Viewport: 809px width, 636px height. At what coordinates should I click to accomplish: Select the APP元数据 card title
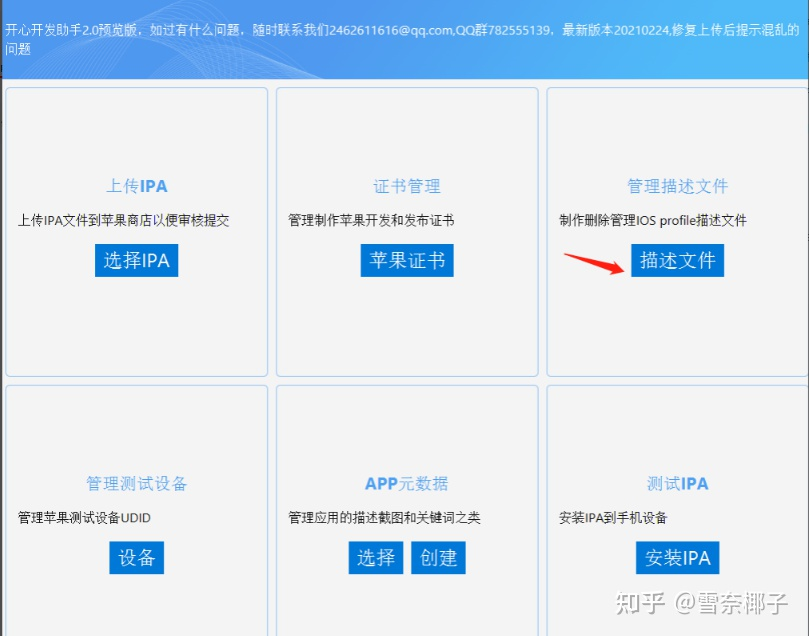point(407,483)
